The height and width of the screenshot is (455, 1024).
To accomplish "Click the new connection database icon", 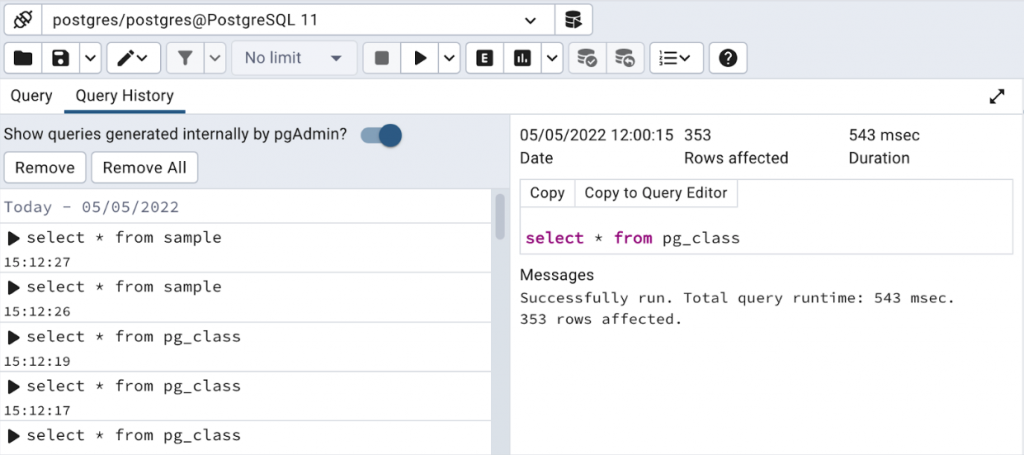I will click(x=573, y=19).
